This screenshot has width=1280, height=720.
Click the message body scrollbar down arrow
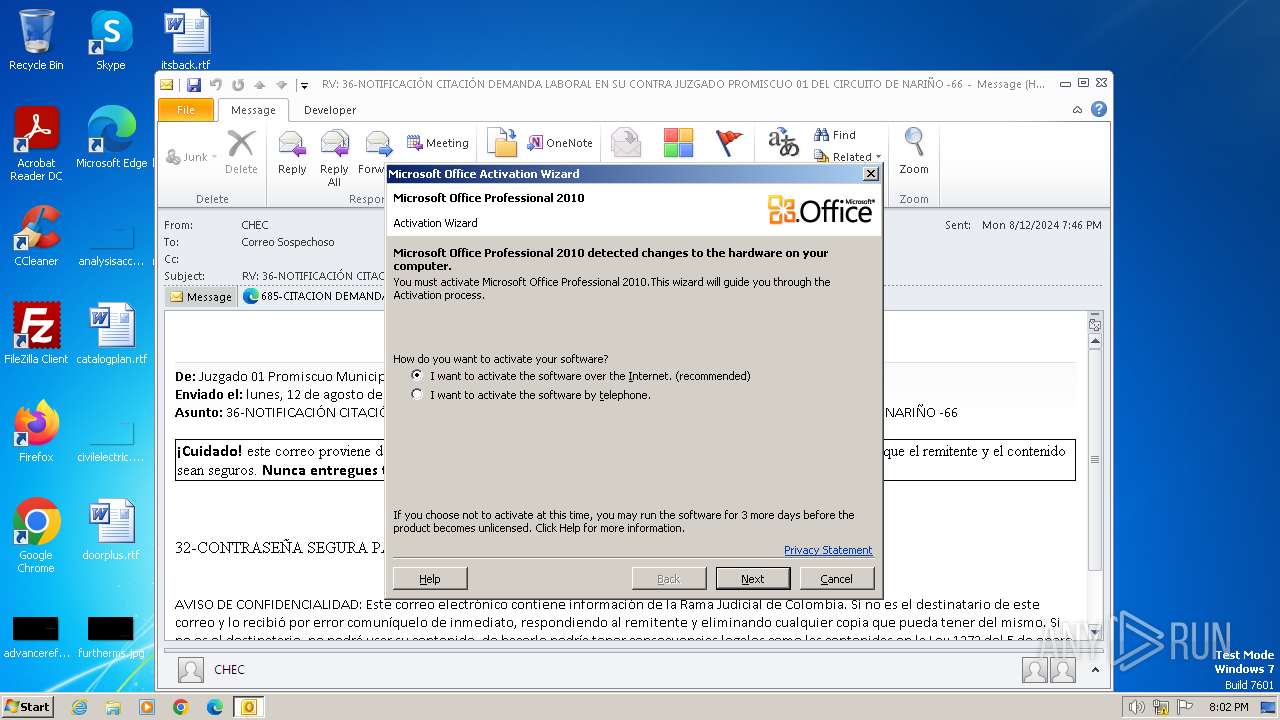point(1095,631)
